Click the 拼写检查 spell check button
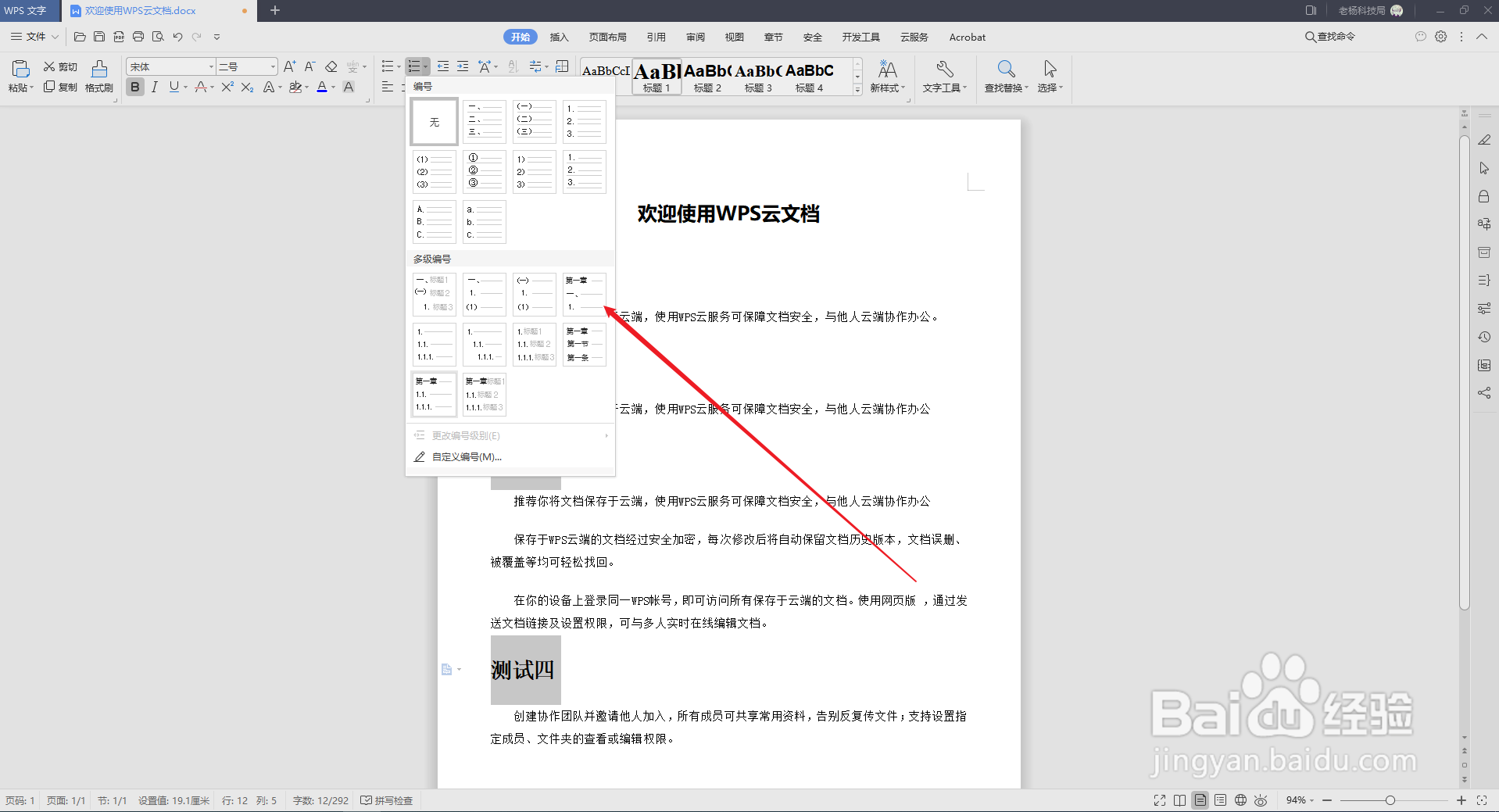The height and width of the screenshot is (812, 1499). [x=386, y=800]
